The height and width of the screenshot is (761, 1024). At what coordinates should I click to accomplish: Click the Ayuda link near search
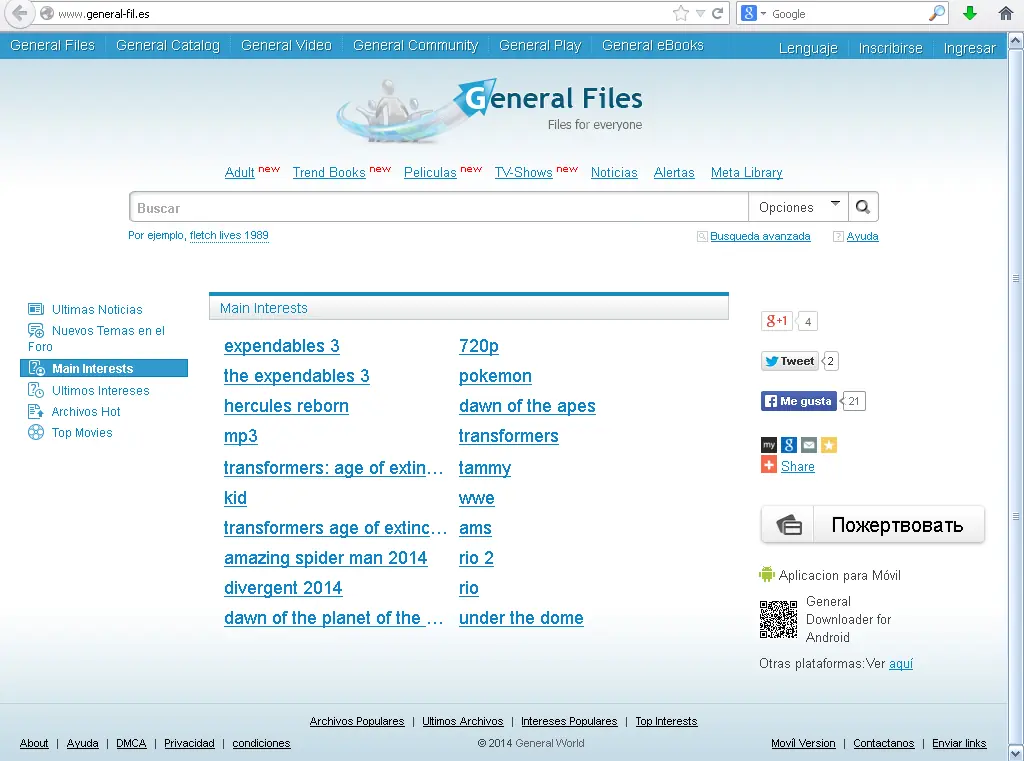pos(862,236)
